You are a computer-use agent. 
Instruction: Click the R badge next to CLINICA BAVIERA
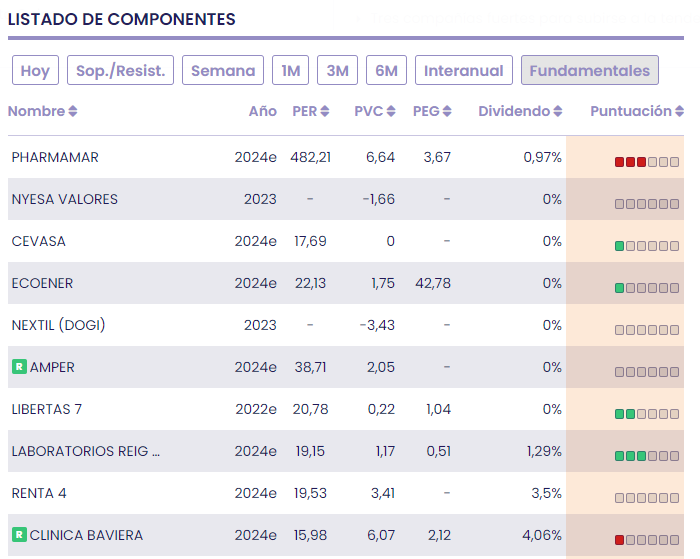click(x=18, y=535)
